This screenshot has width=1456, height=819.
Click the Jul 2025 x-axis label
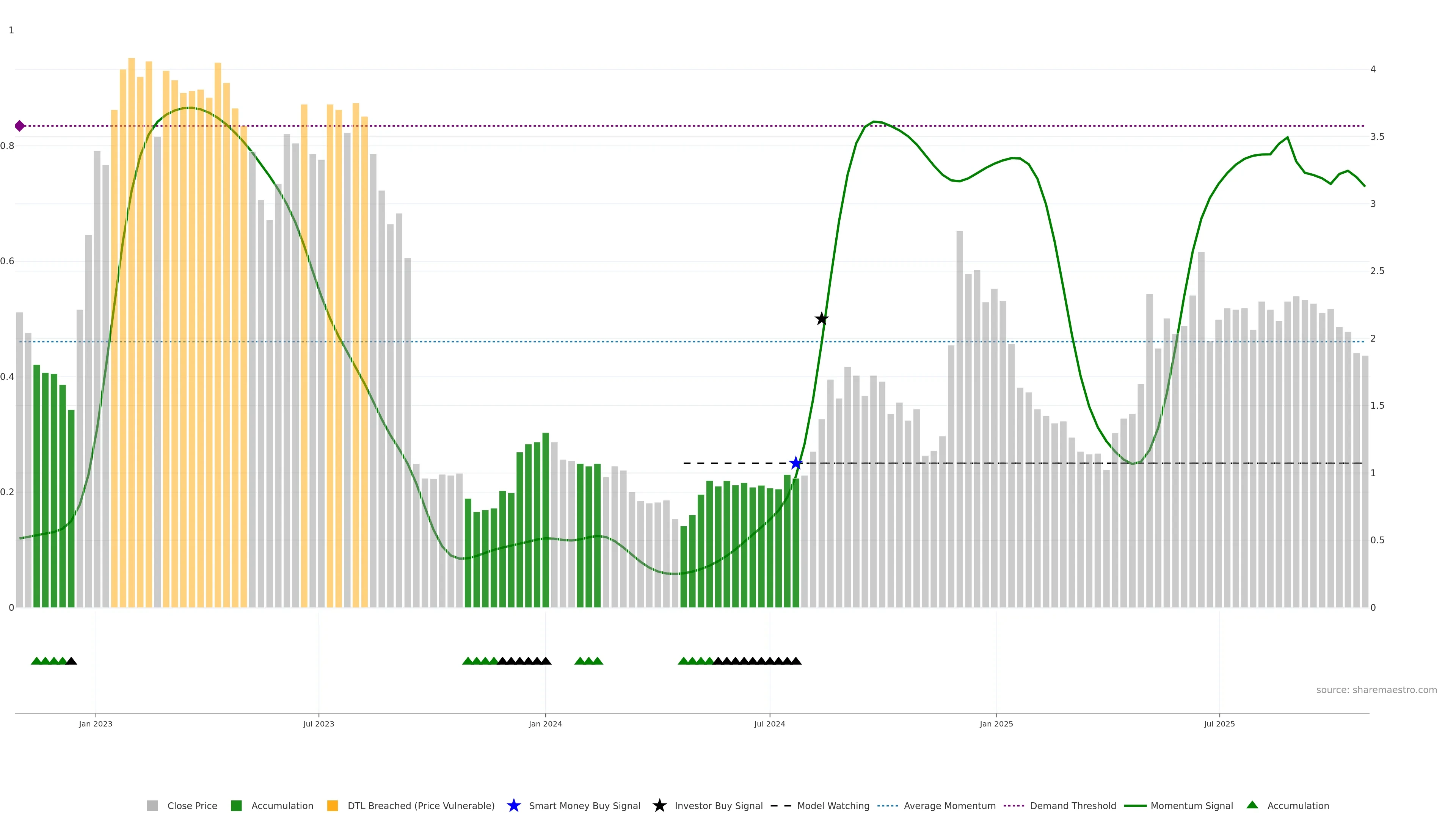click(1219, 724)
